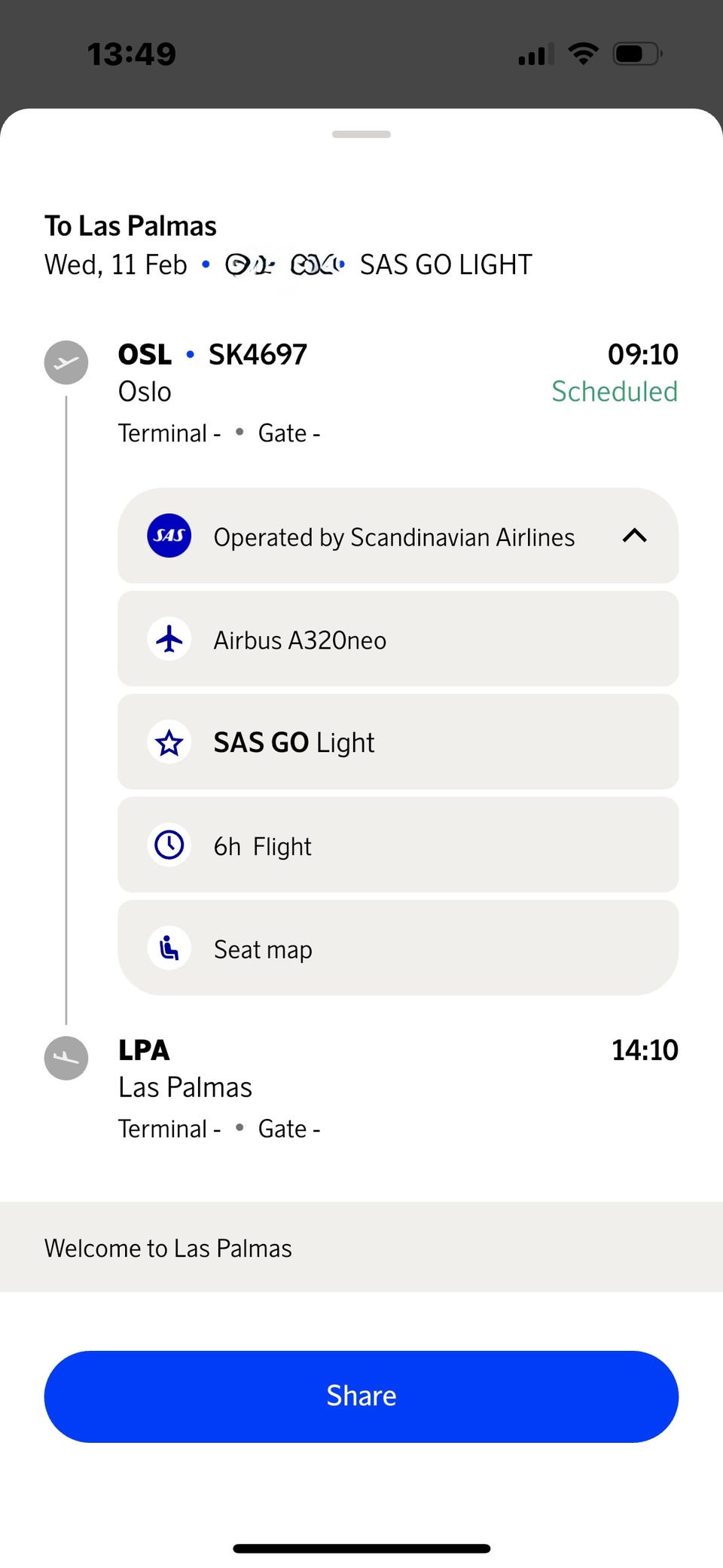
Task: Tap the SAS airline logo icon
Action: click(x=169, y=536)
